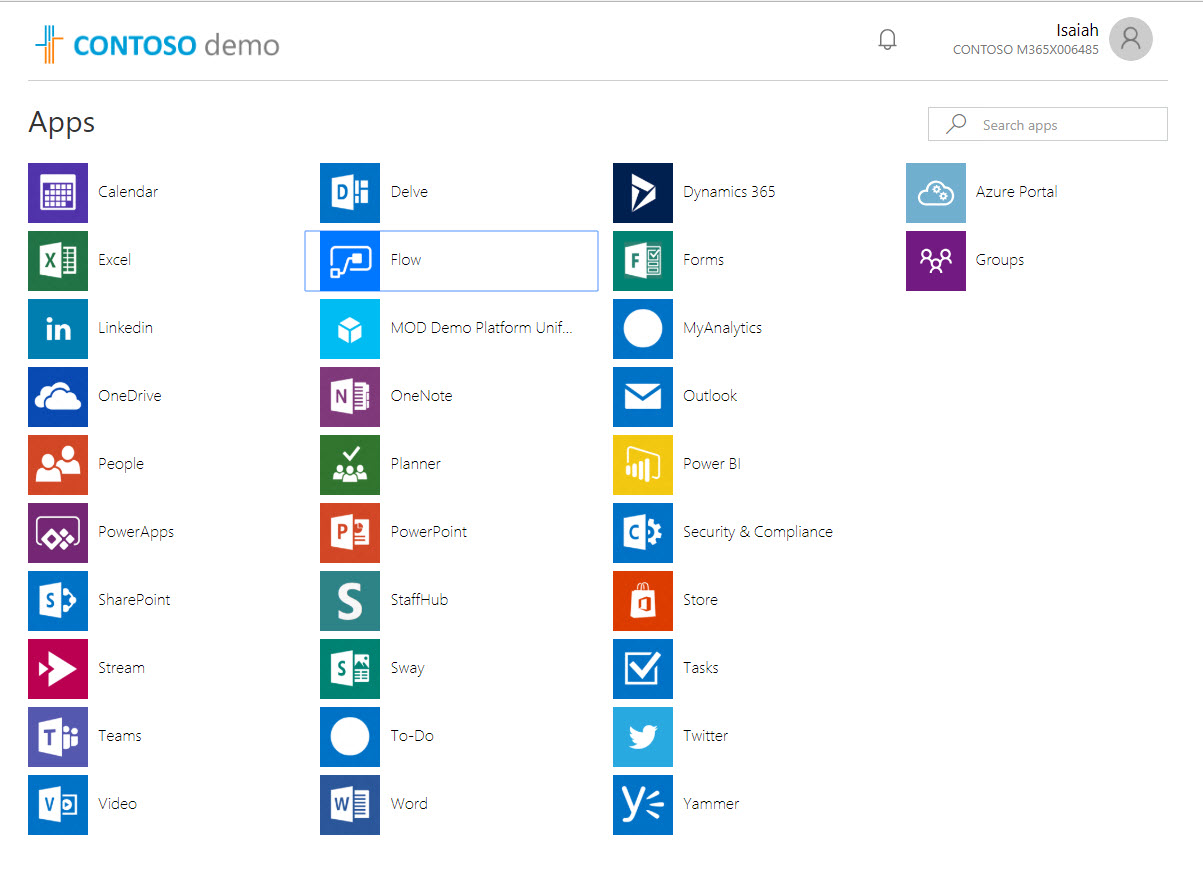
Task: Launch Delve from its icon
Action: [x=350, y=193]
